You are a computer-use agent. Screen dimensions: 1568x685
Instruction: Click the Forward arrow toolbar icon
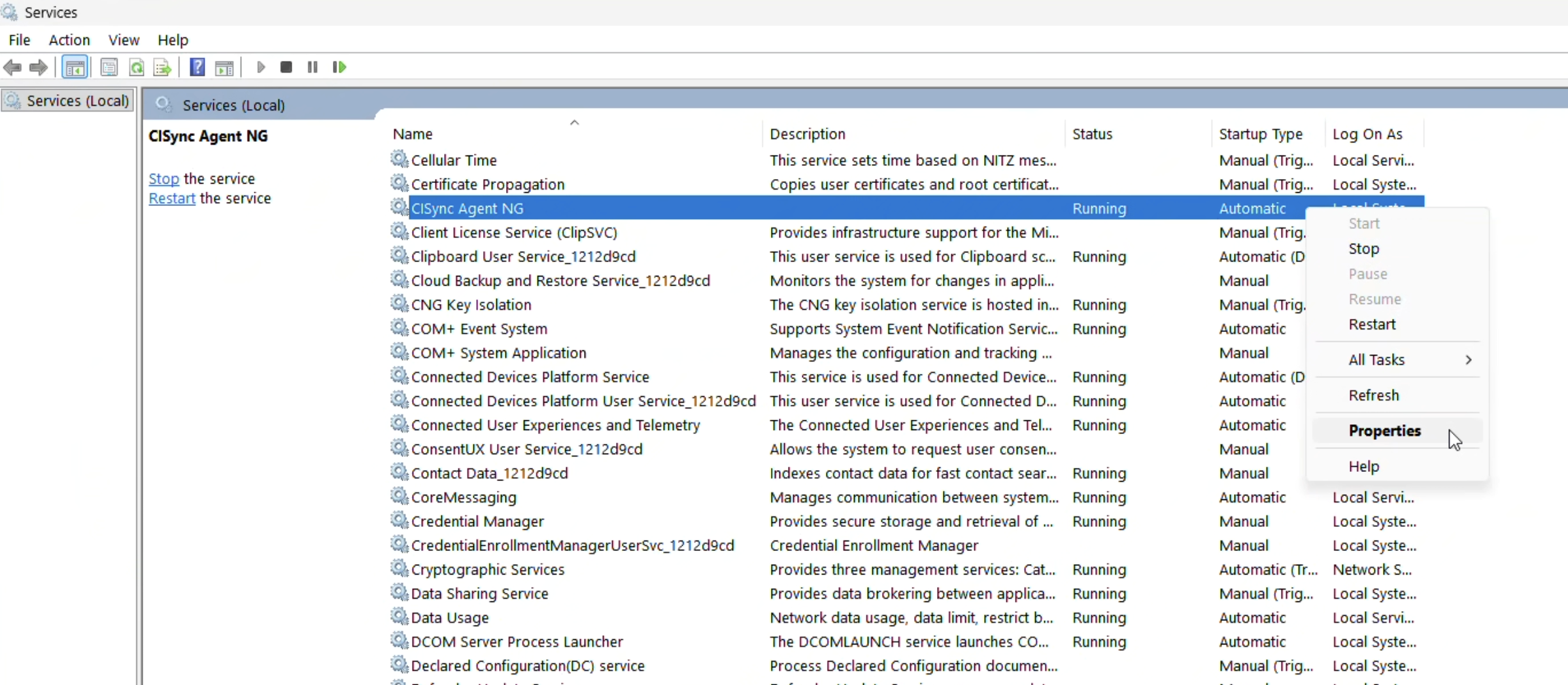coord(39,67)
